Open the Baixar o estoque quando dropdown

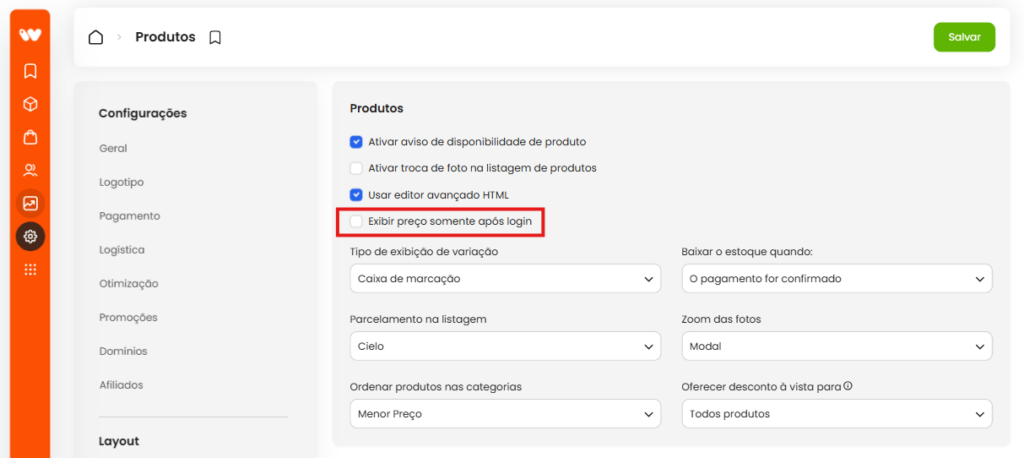pos(837,278)
